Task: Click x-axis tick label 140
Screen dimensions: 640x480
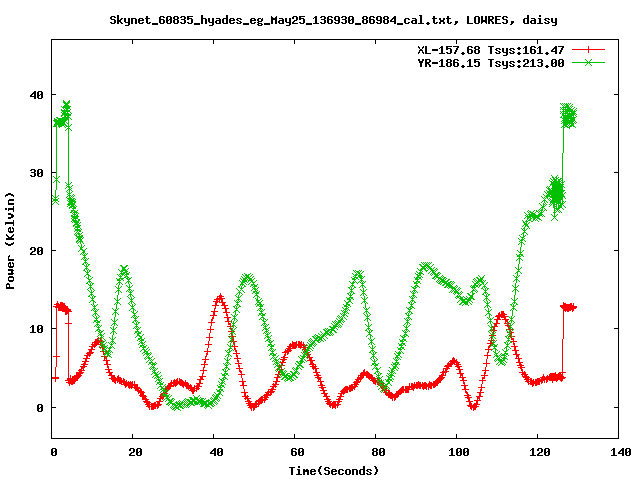Action: (x=620, y=452)
